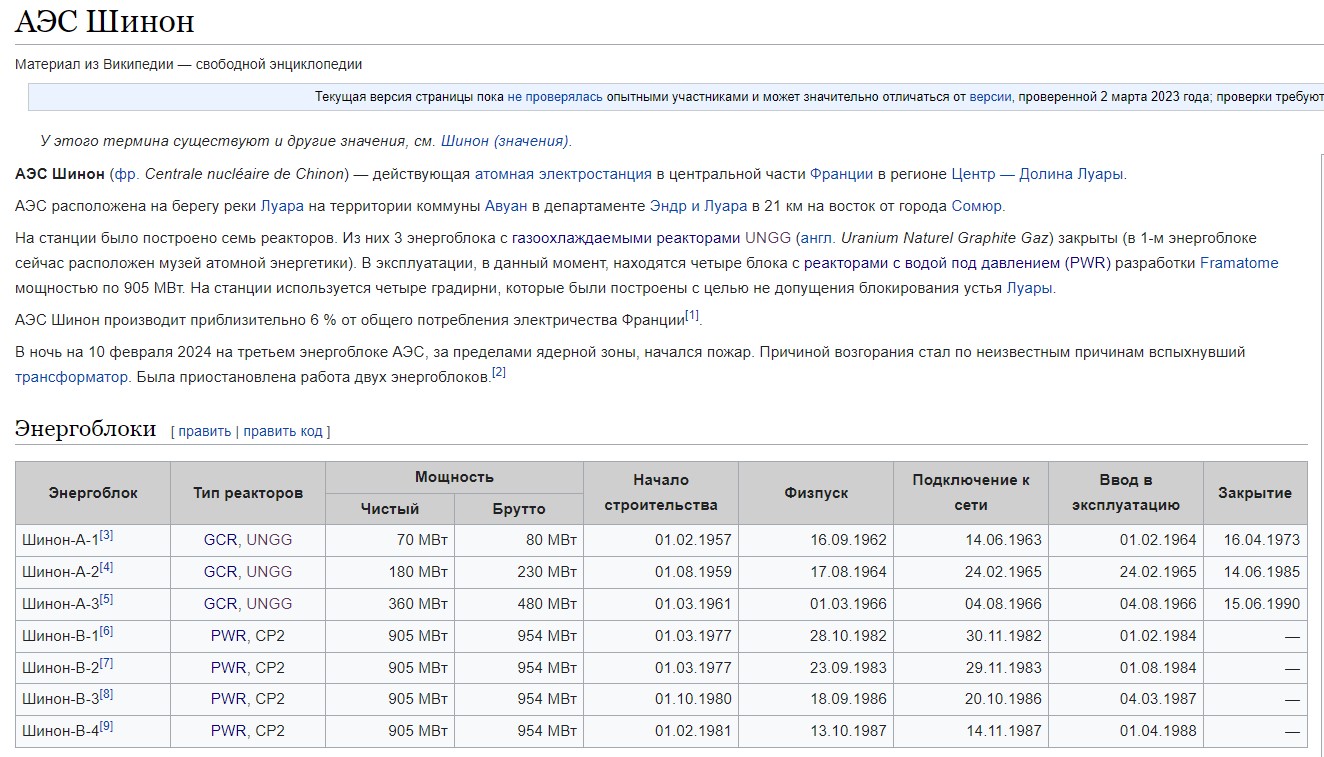The height and width of the screenshot is (757, 1324).
Task: Follow the «Шинон (значения)» disambiguation link
Action: (505, 141)
